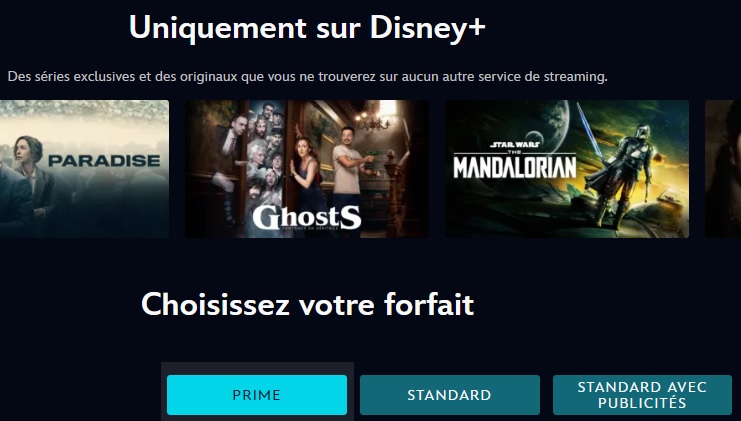Switch to the STANDARD plan tab
The width and height of the screenshot is (741, 421).
pos(449,395)
